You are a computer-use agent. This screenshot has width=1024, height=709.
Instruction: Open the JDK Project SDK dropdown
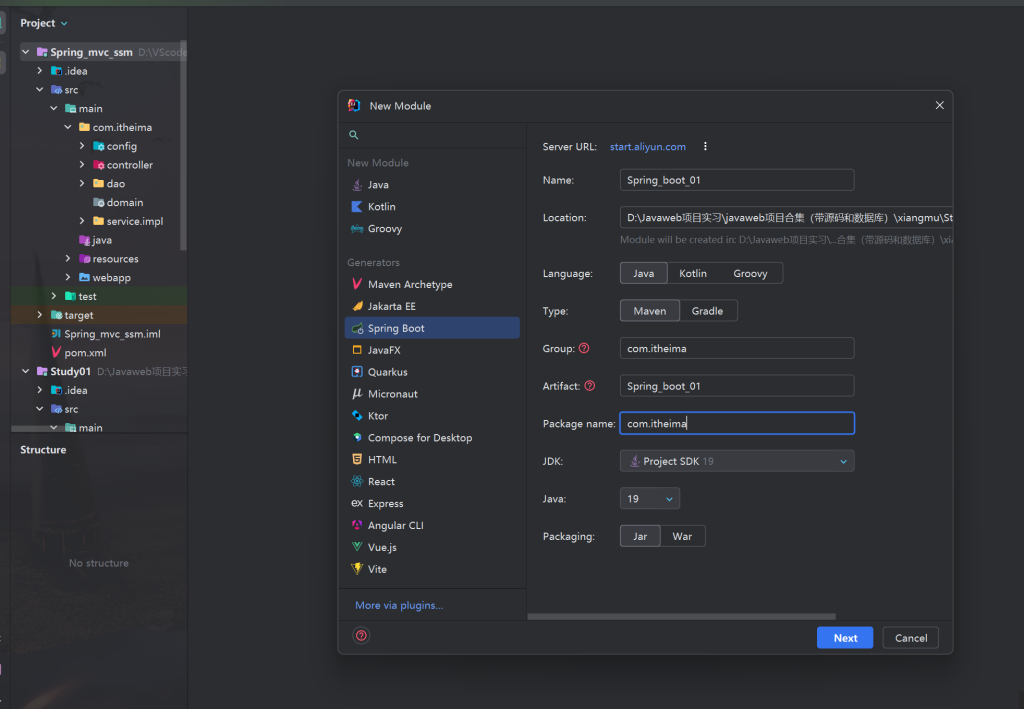pos(737,461)
